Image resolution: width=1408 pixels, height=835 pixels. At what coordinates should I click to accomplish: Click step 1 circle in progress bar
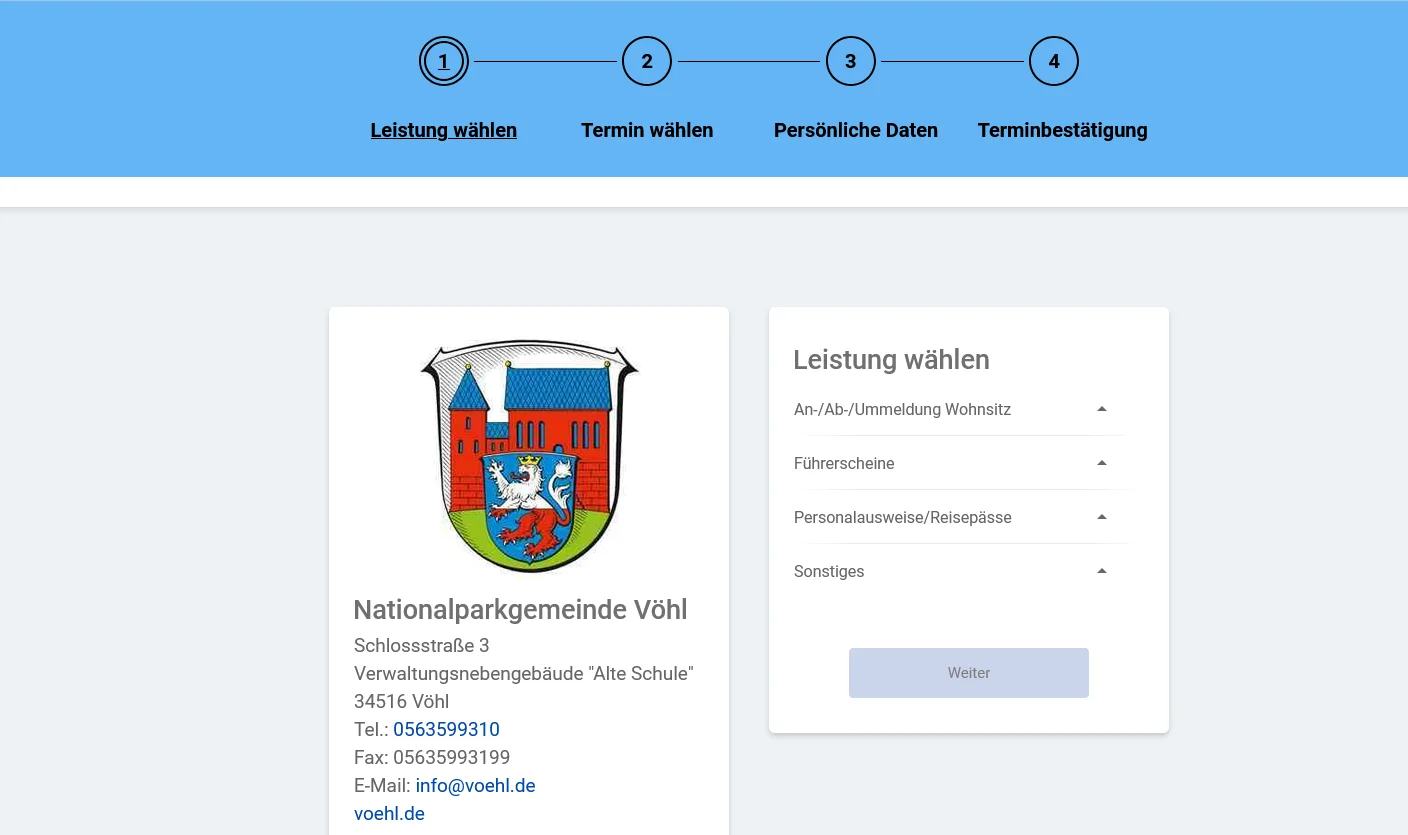click(x=444, y=61)
